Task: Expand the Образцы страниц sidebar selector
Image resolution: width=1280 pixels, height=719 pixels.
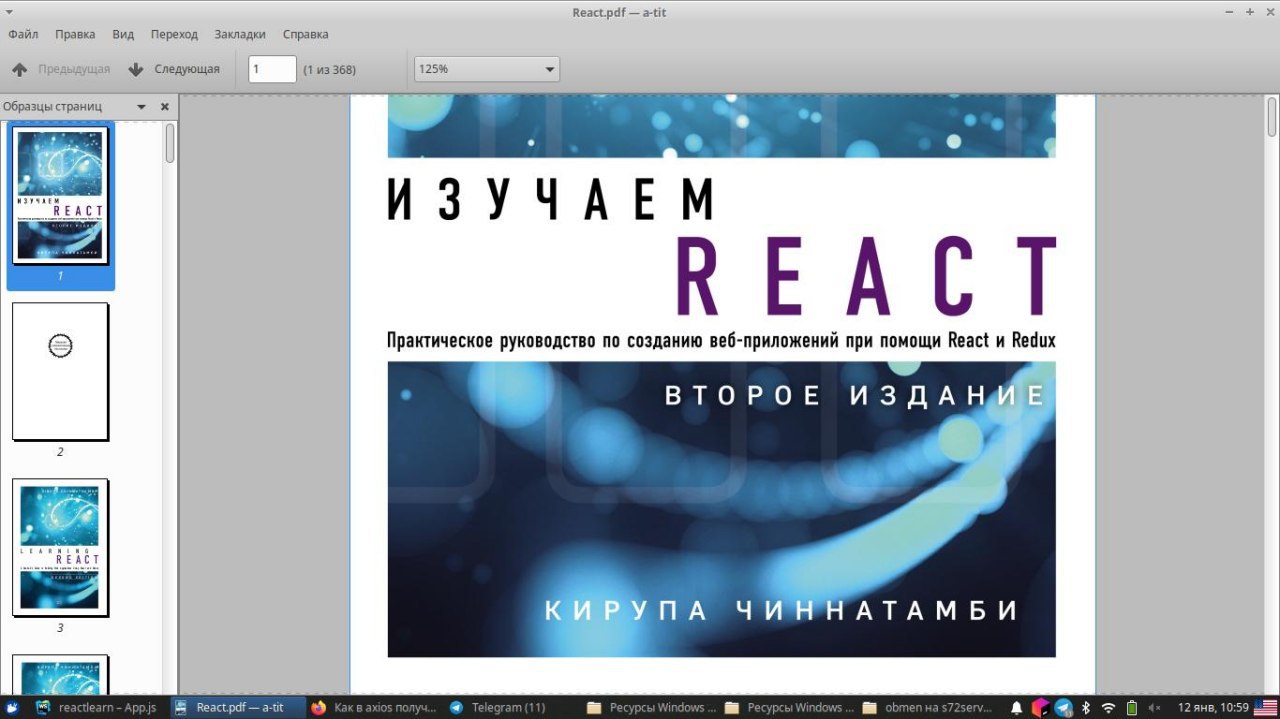Action: point(141,106)
